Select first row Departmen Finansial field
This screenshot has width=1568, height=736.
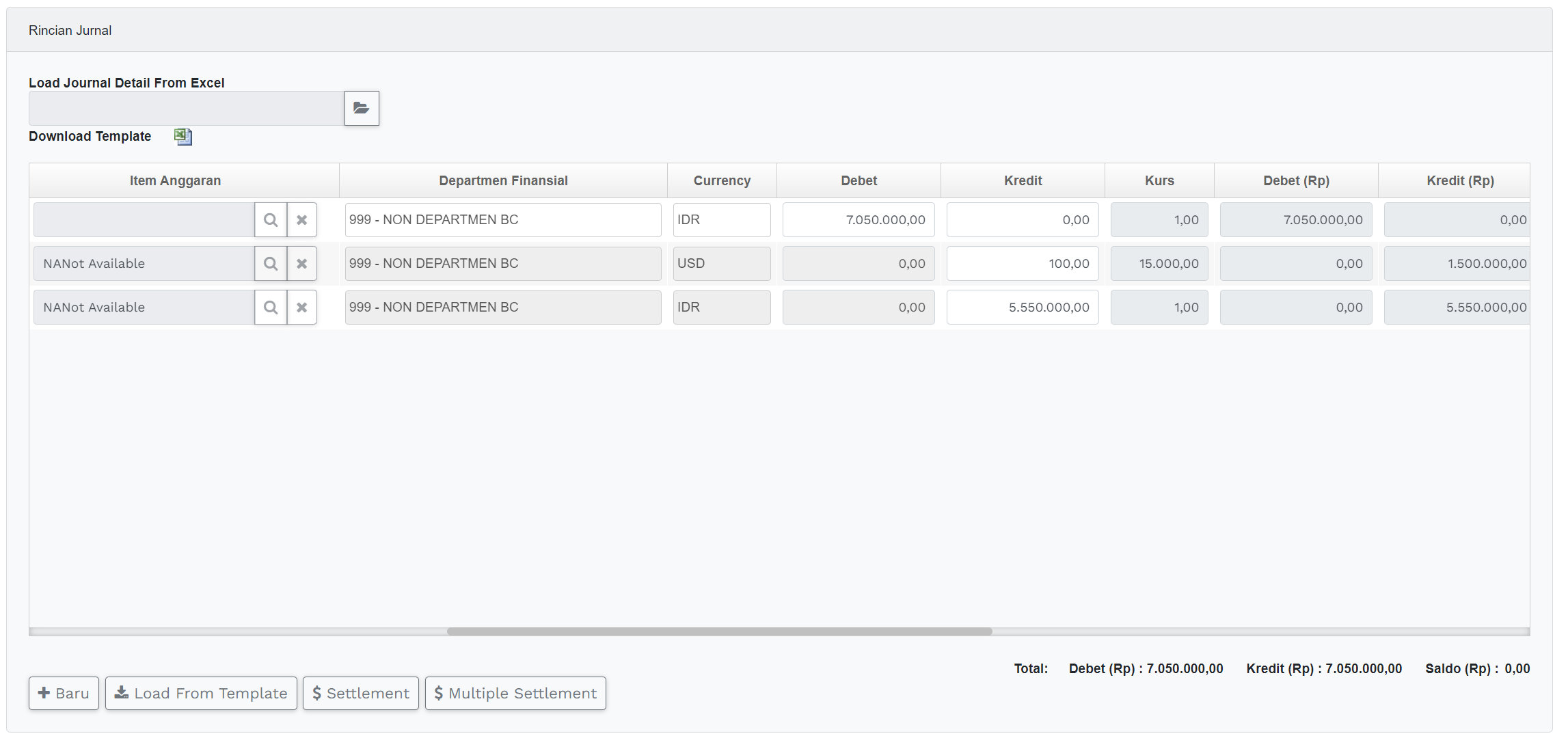coord(502,220)
